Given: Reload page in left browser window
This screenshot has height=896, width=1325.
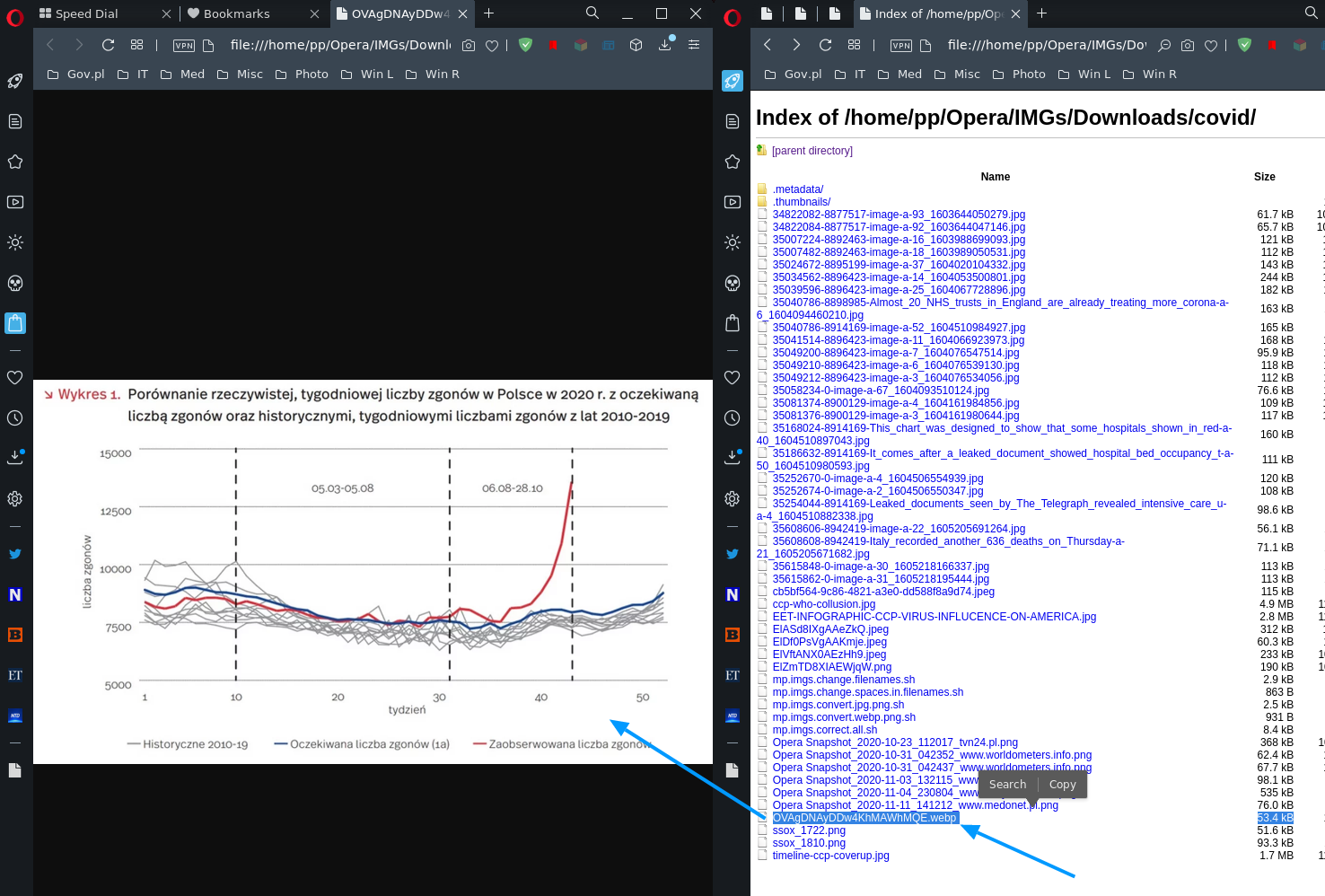Looking at the screenshot, I should (x=108, y=45).
